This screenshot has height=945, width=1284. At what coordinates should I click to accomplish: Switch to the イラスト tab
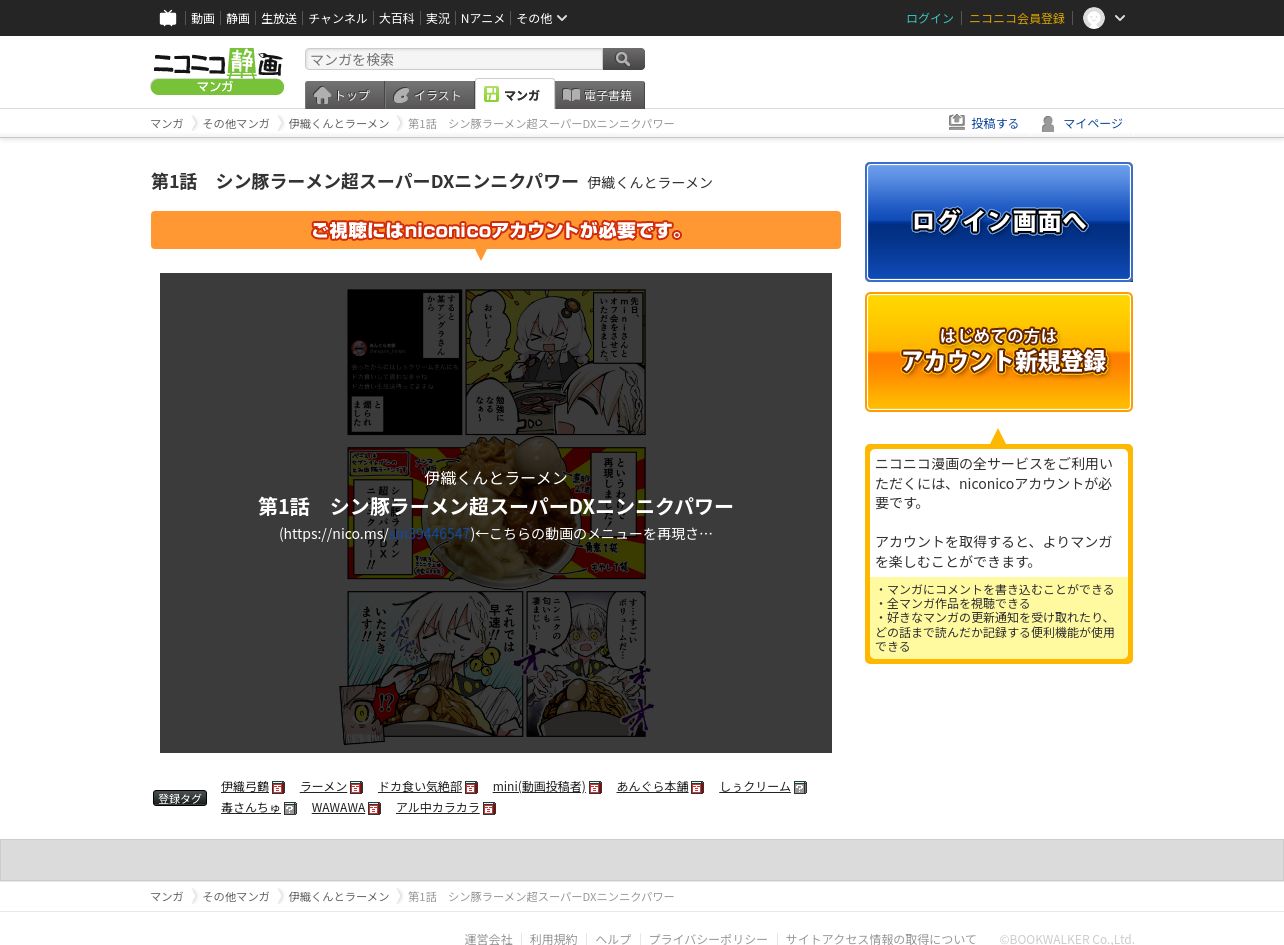pyautogui.click(x=429, y=95)
